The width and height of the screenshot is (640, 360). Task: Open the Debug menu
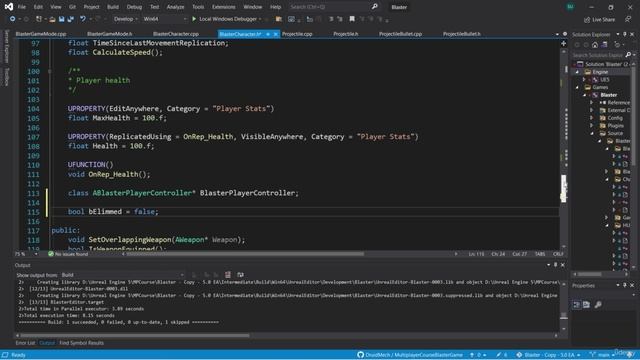coord(134,7)
